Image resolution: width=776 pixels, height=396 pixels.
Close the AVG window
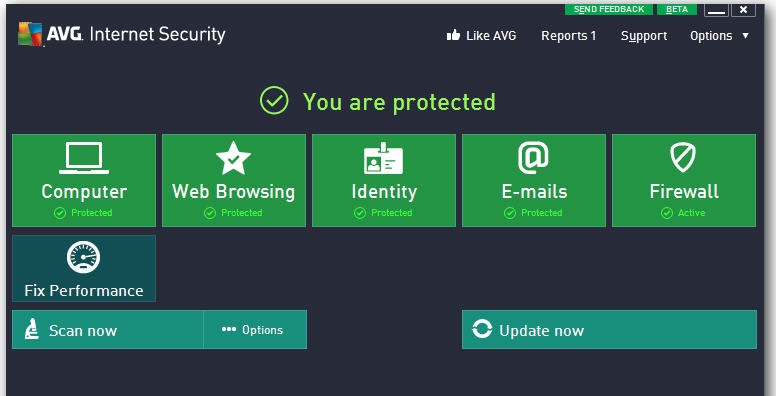point(743,10)
